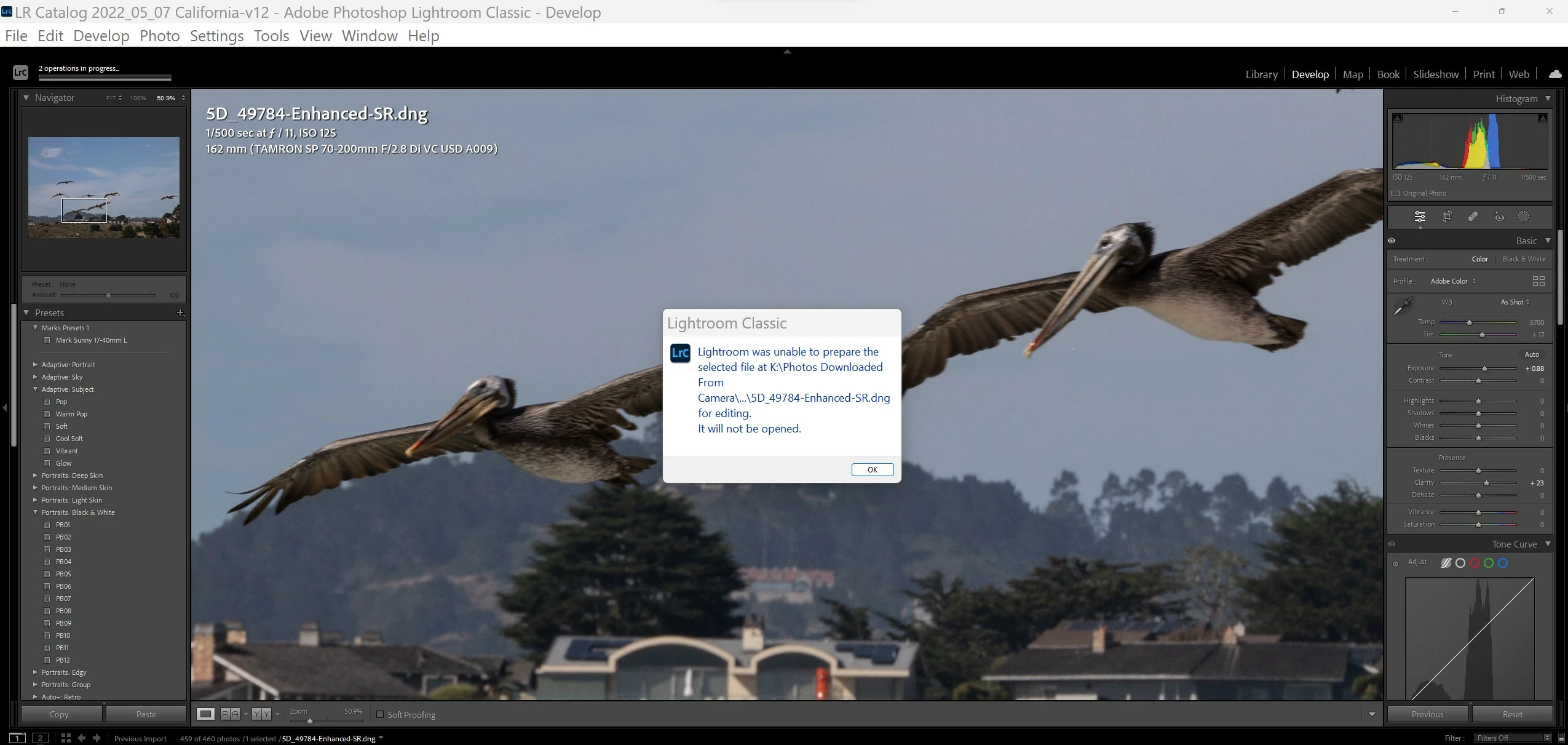This screenshot has width=1568, height=745.
Task: Open grid view from filmstrip bar icon
Action: [x=66, y=738]
